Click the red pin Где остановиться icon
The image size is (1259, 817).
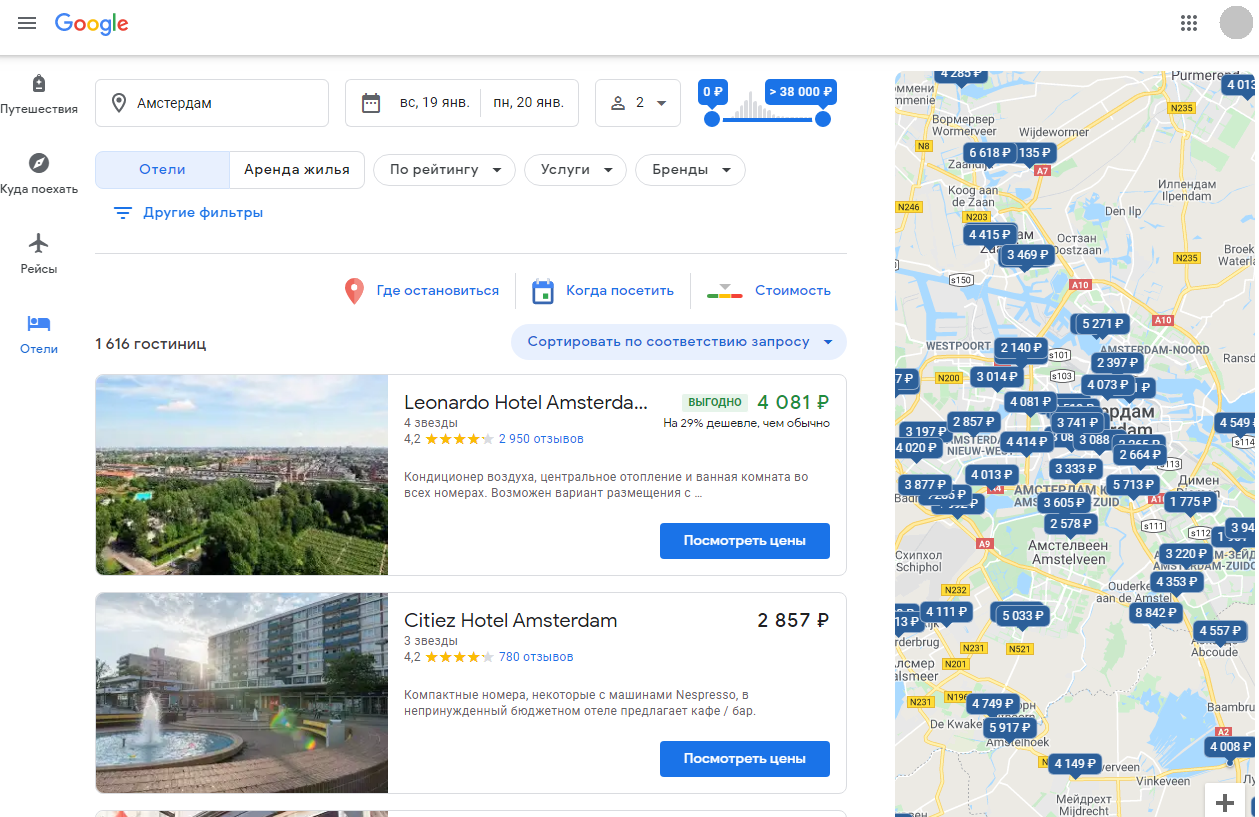click(x=354, y=291)
